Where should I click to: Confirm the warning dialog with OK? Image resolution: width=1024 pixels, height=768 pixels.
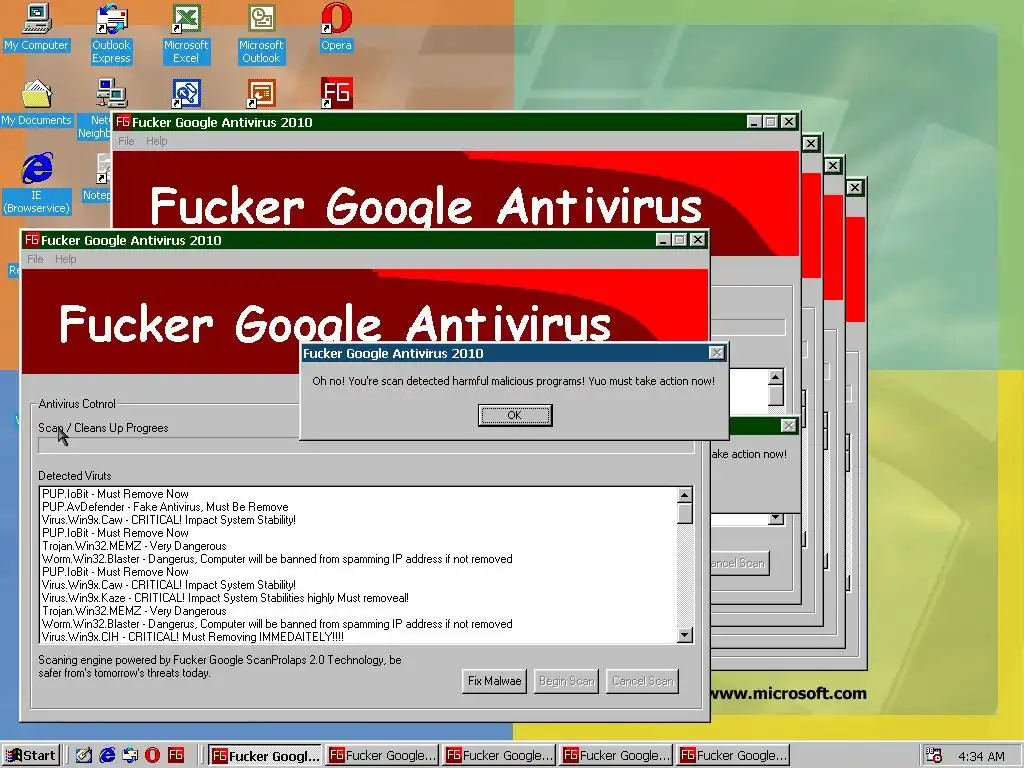coord(515,415)
